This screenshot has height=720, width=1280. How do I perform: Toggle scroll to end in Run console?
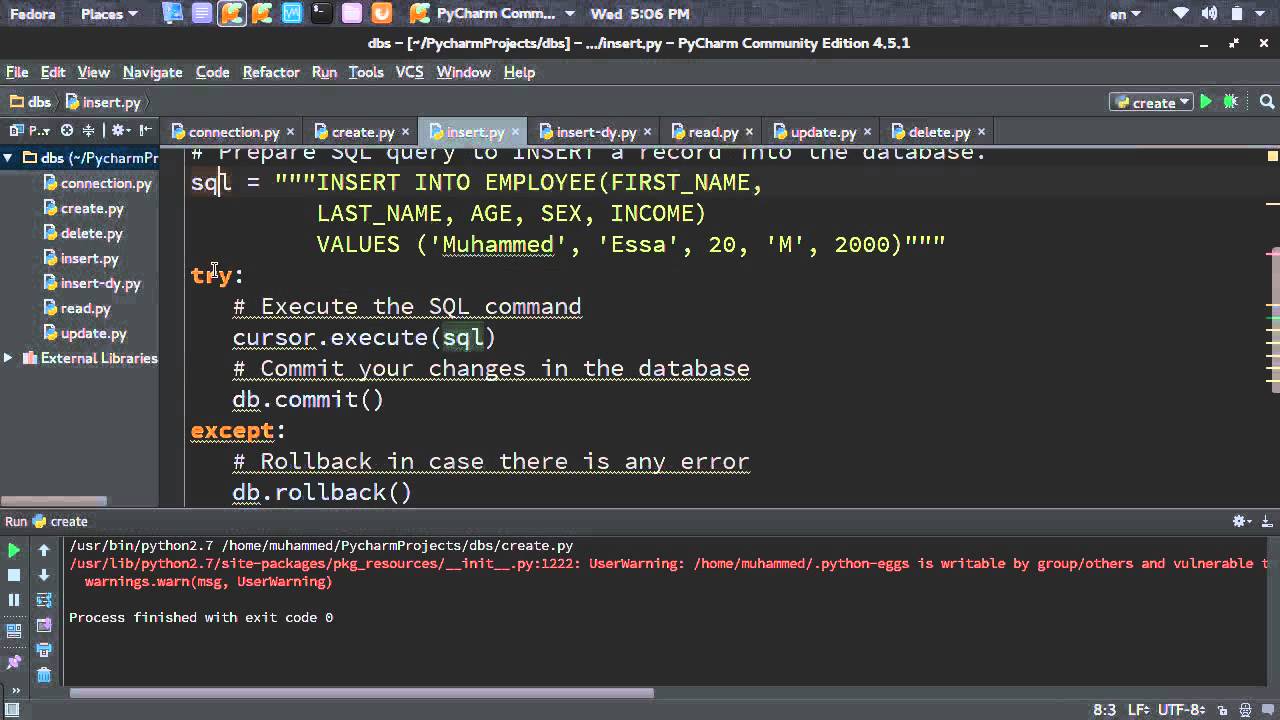[x=44, y=625]
